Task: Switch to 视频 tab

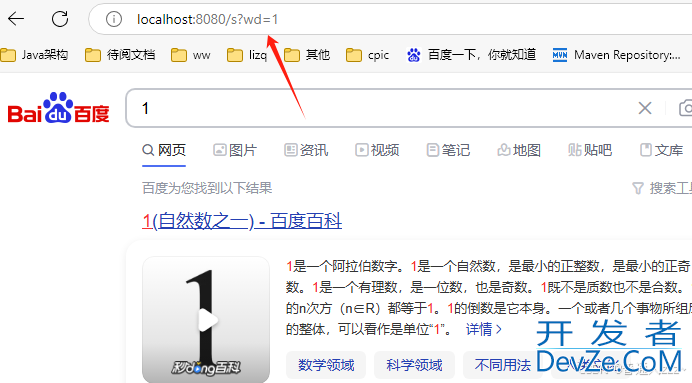Action: pos(377,150)
